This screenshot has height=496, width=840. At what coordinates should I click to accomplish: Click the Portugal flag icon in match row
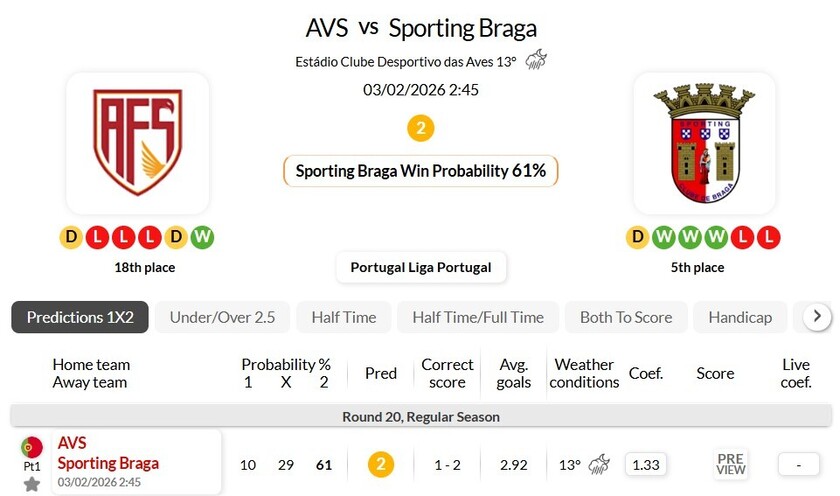(32, 447)
